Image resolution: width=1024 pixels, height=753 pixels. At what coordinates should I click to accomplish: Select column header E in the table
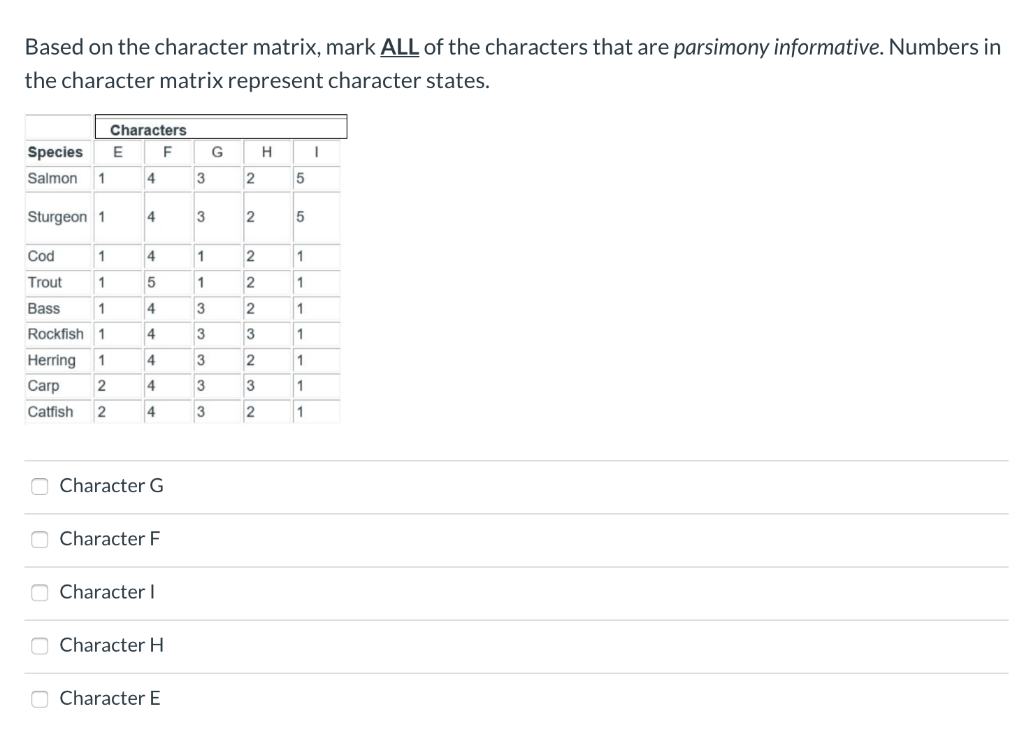pos(118,152)
